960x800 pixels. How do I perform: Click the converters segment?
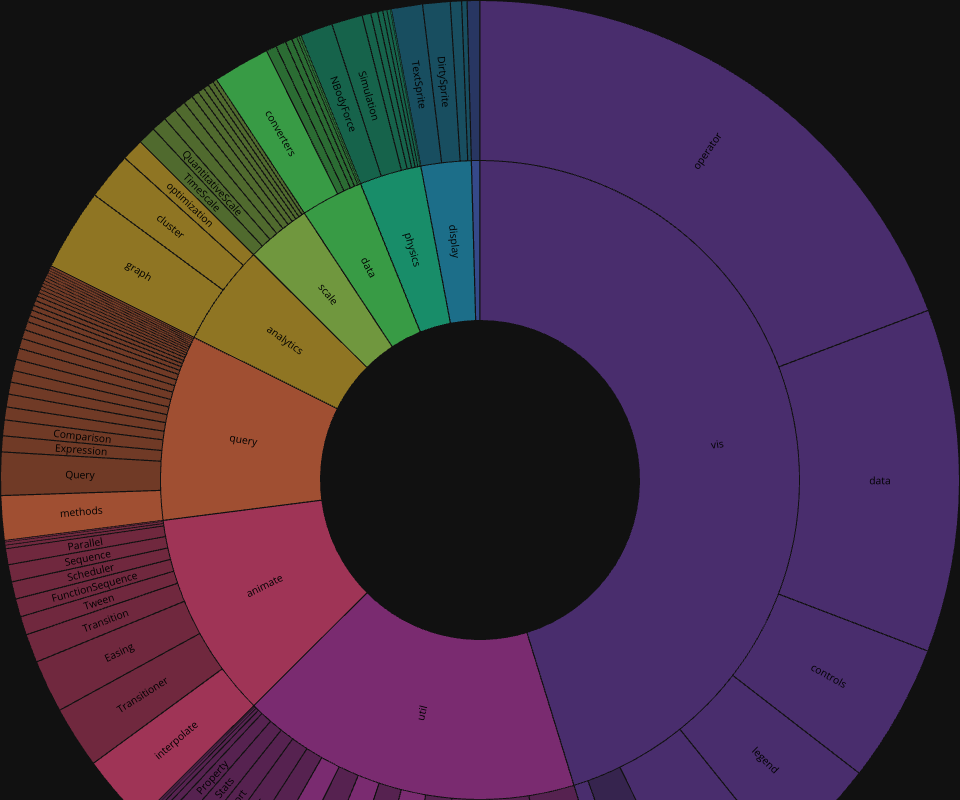coord(280,133)
